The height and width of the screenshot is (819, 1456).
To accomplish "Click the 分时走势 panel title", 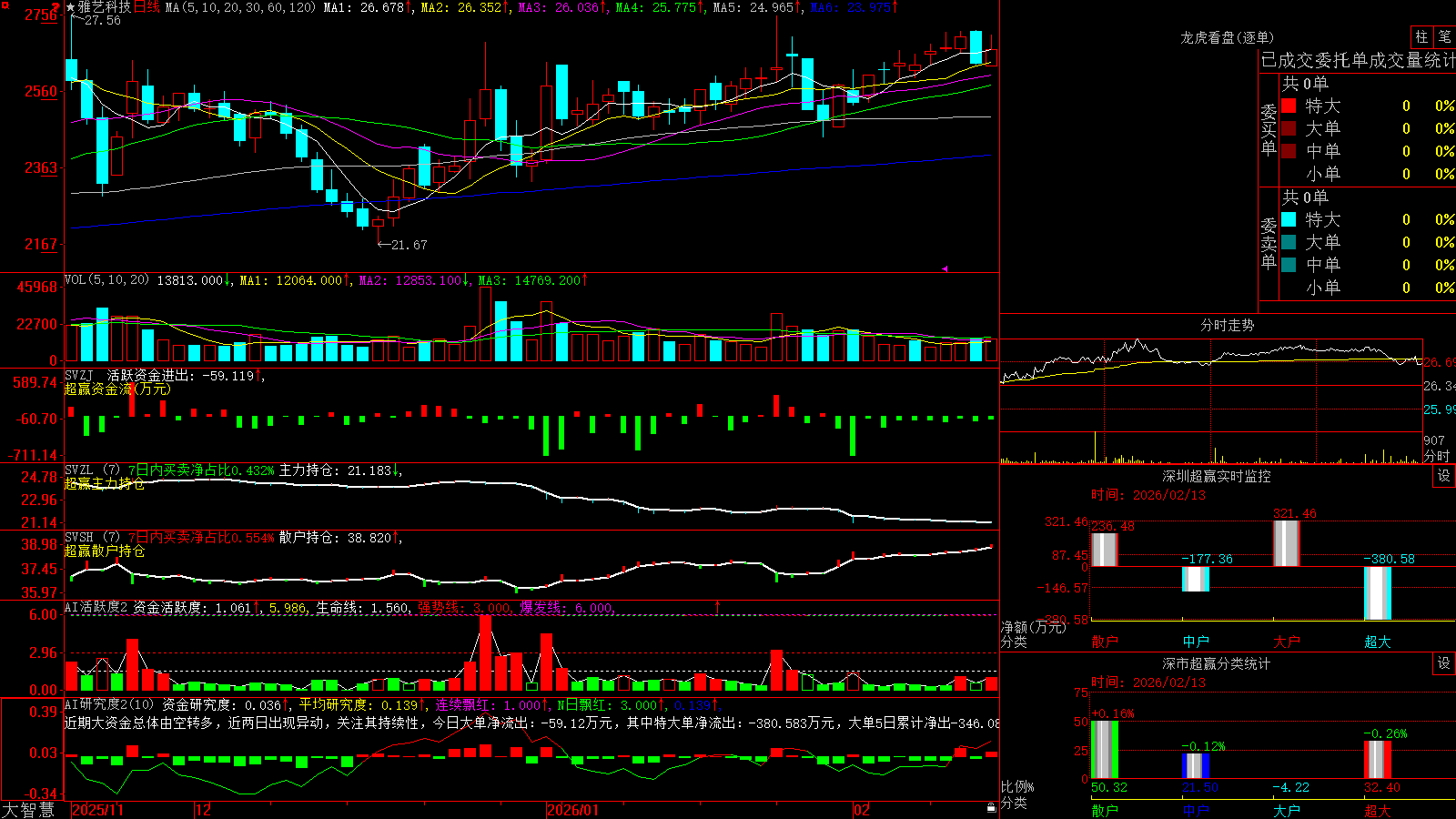I will point(1228,325).
